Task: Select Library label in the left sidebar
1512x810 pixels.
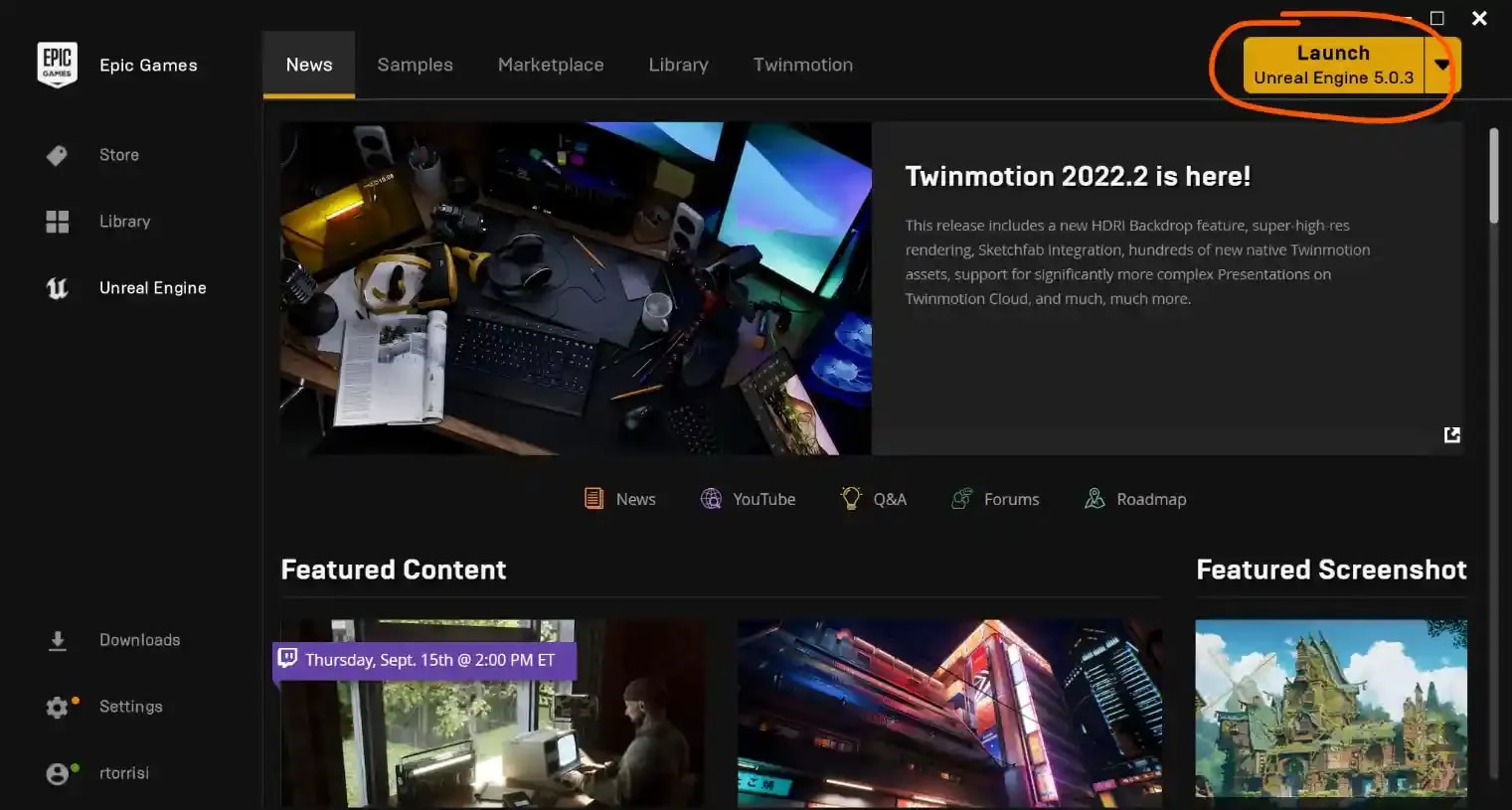Action: [x=124, y=222]
